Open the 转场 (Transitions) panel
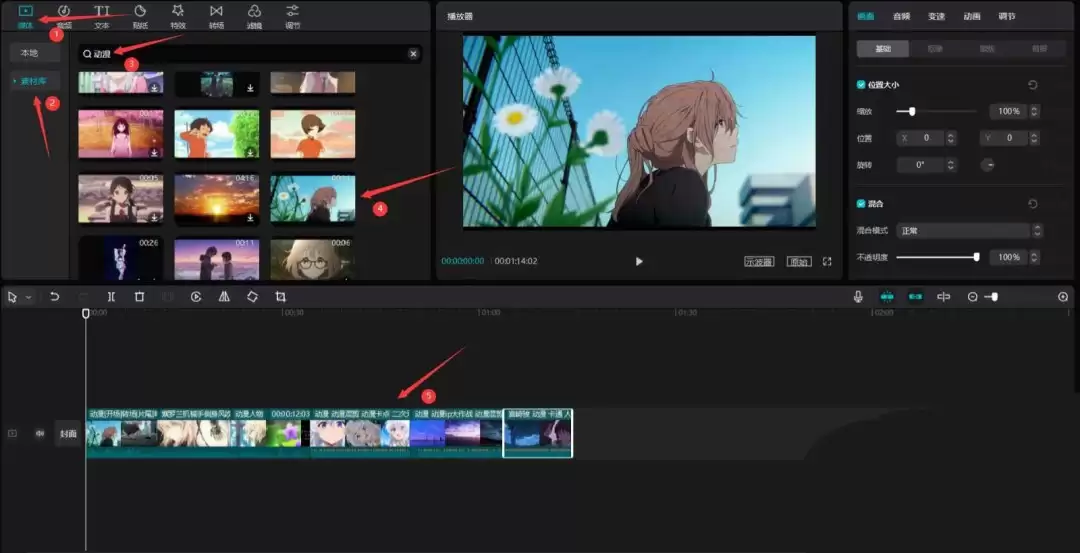This screenshot has width=1080, height=553. coord(216,15)
